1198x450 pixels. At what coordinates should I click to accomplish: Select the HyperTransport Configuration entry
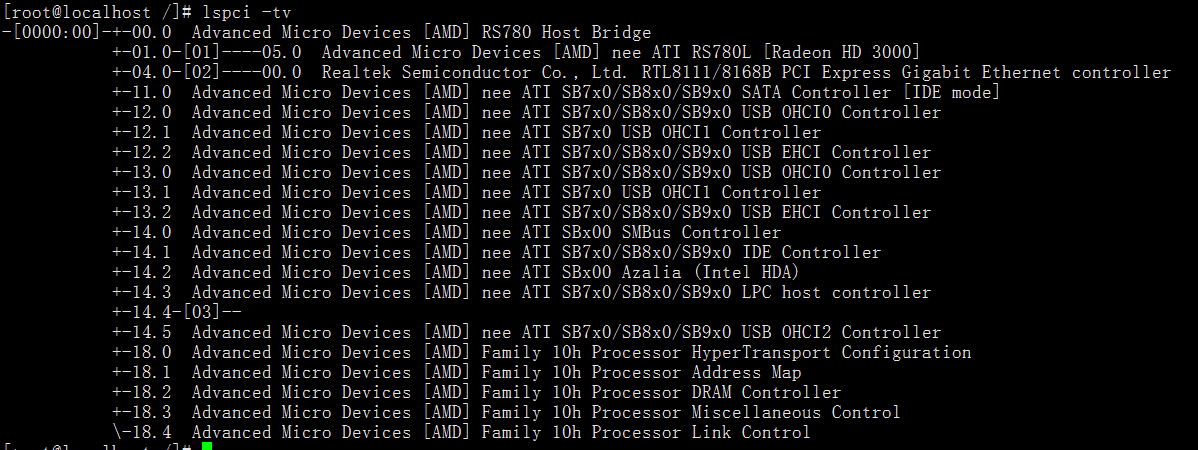click(x=580, y=352)
